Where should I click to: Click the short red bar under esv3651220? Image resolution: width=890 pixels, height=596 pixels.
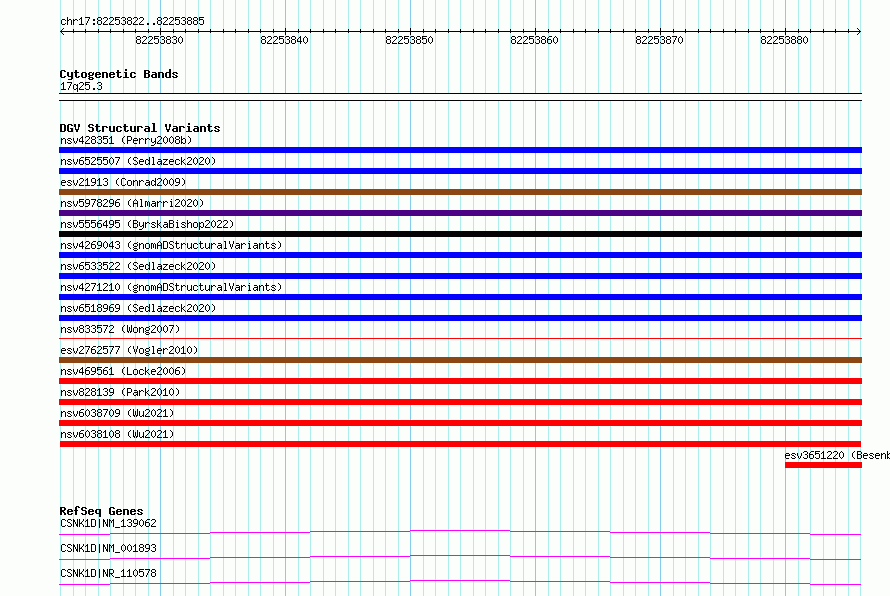point(824,465)
